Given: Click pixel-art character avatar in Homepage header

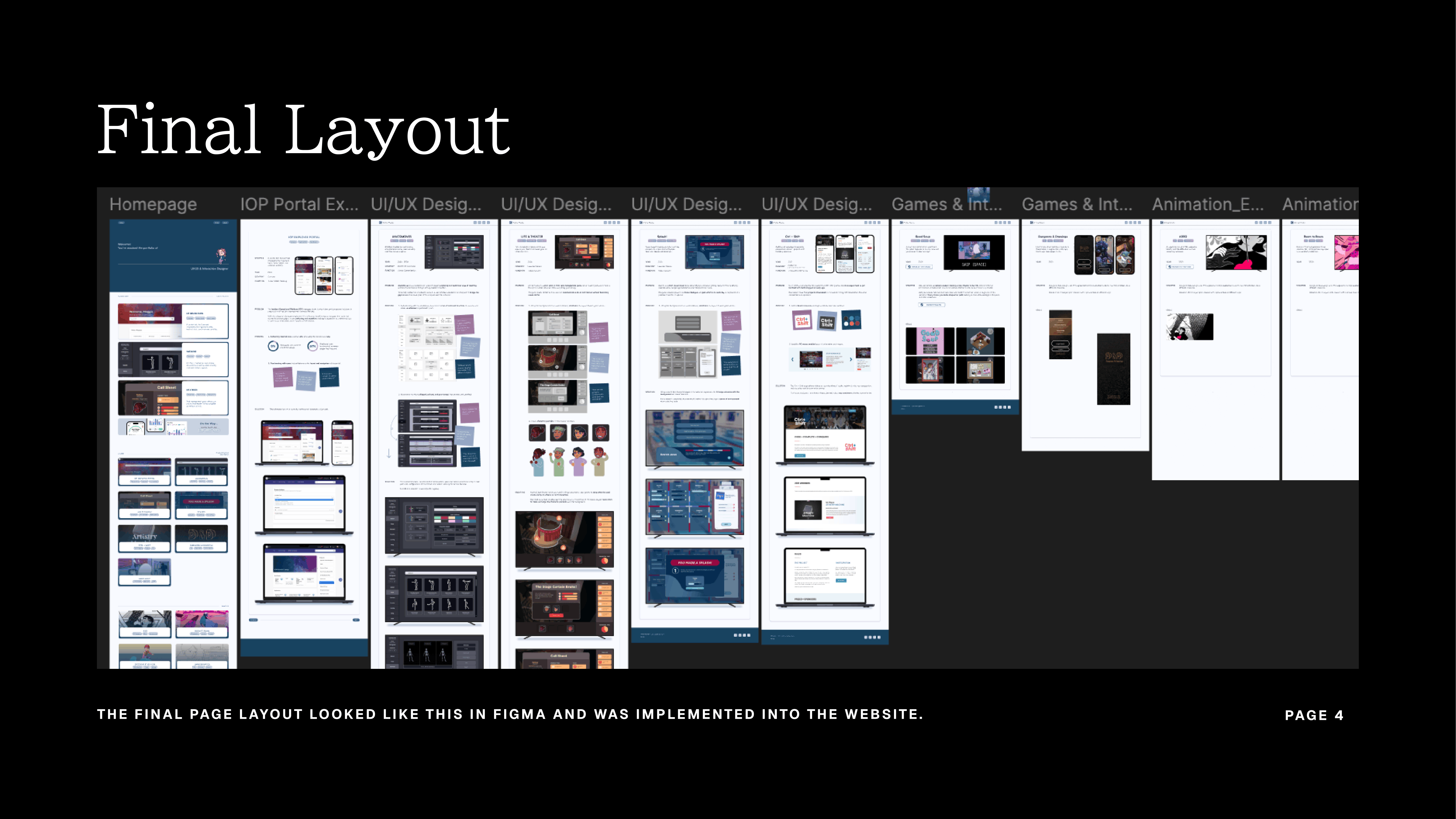Looking at the screenshot, I should click(x=222, y=256).
